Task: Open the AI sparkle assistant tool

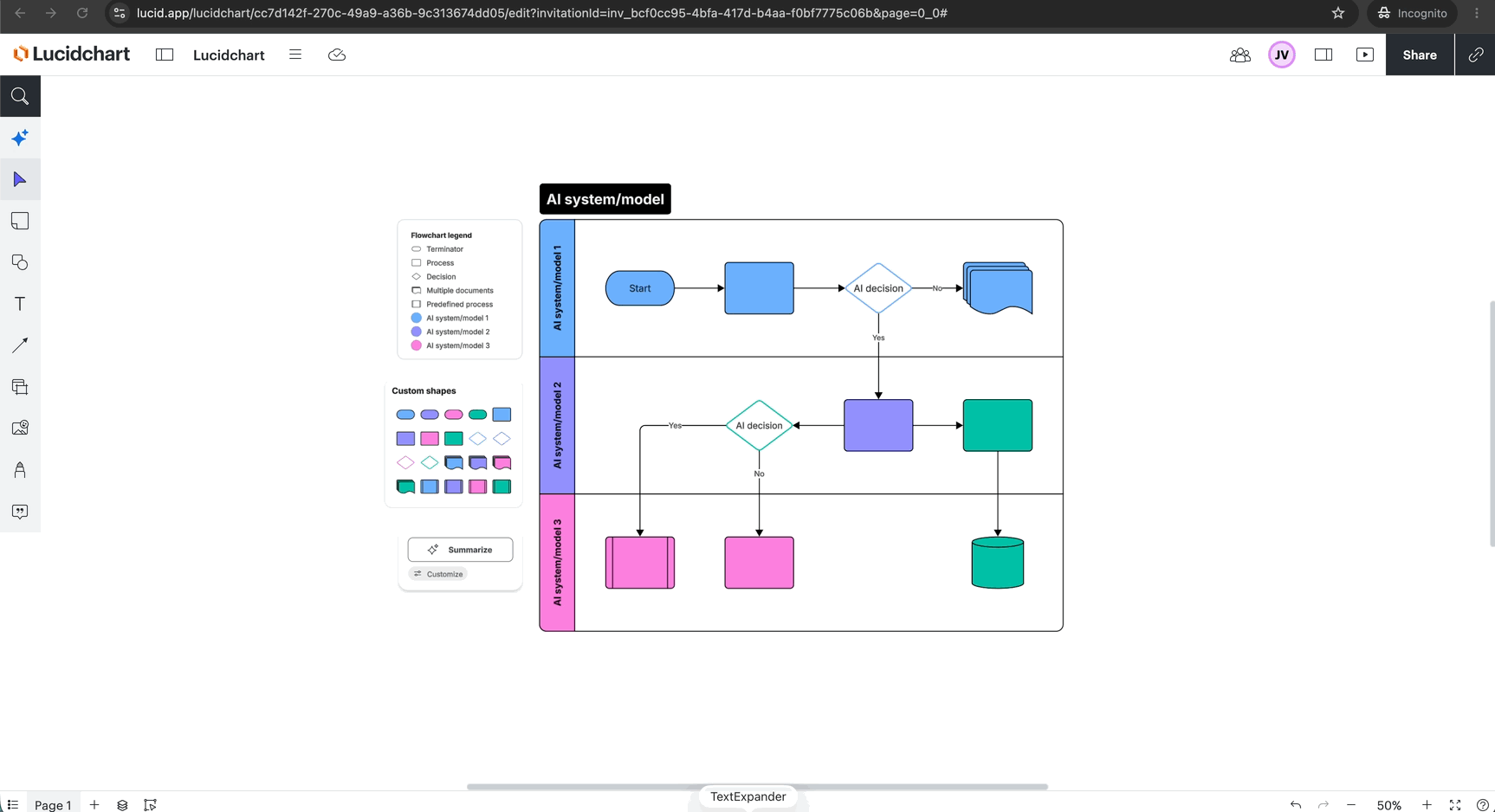Action: click(x=20, y=138)
